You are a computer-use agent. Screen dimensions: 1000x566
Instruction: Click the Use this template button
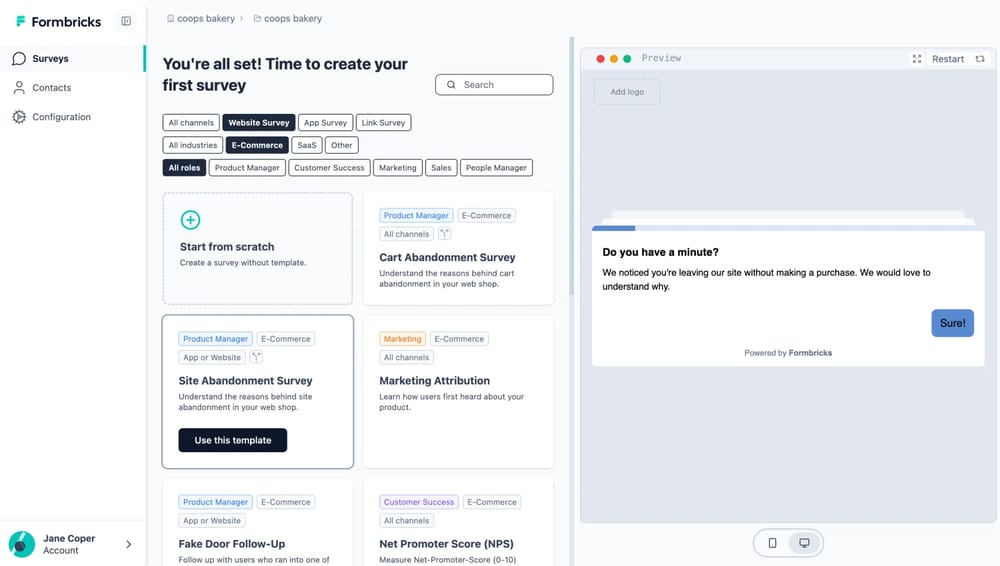[x=233, y=440]
